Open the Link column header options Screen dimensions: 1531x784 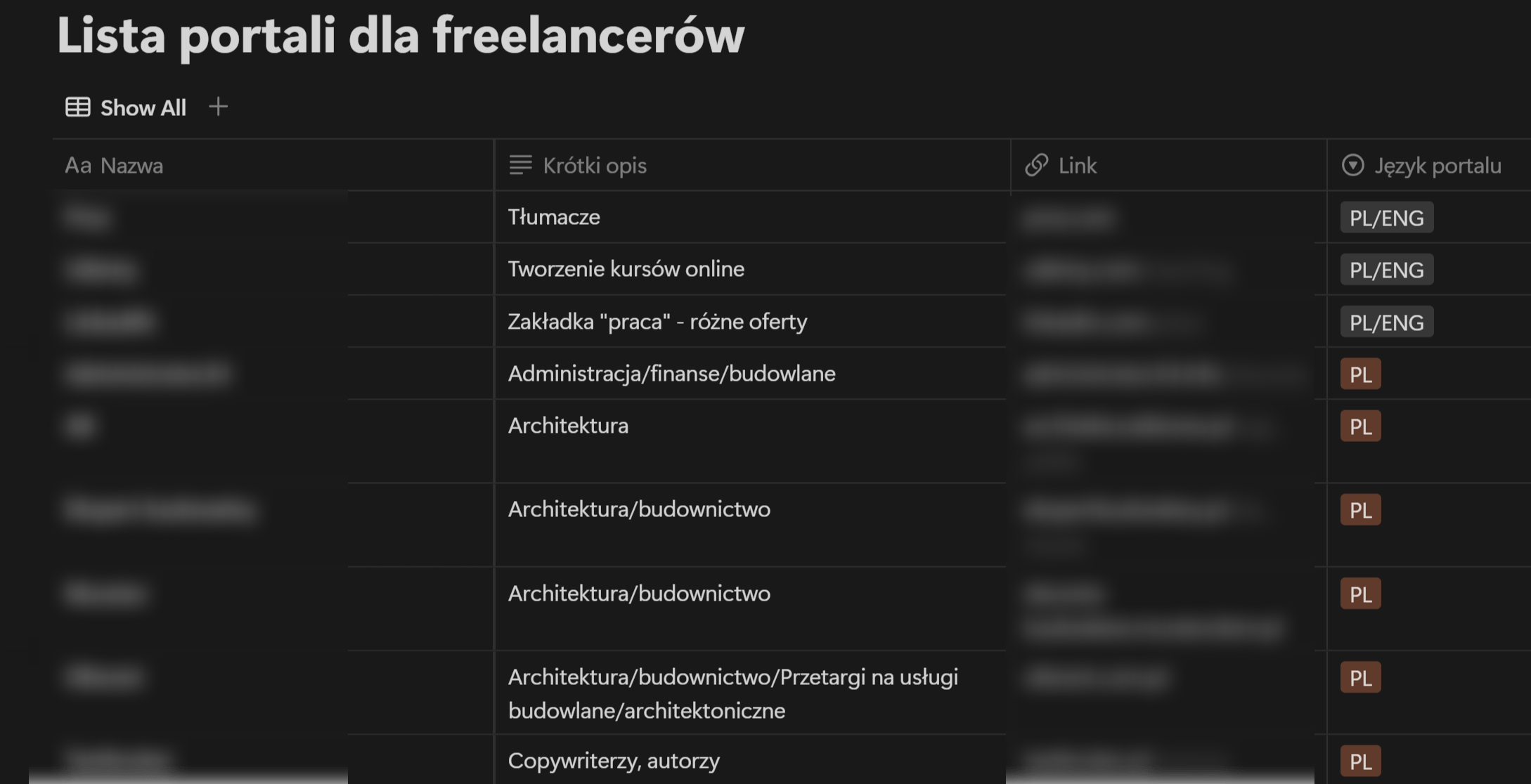[1077, 166]
